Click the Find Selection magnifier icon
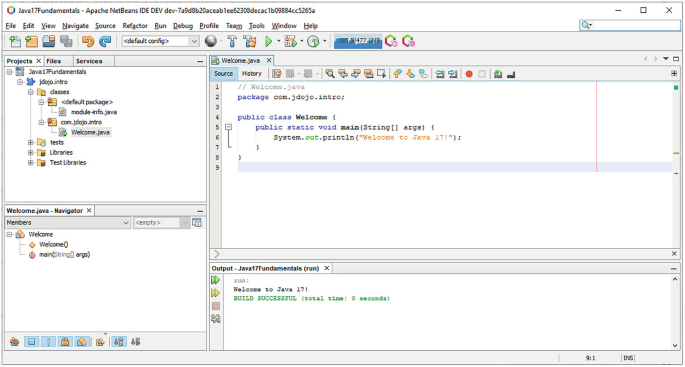The image size is (685, 367). click(x=330, y=74)
